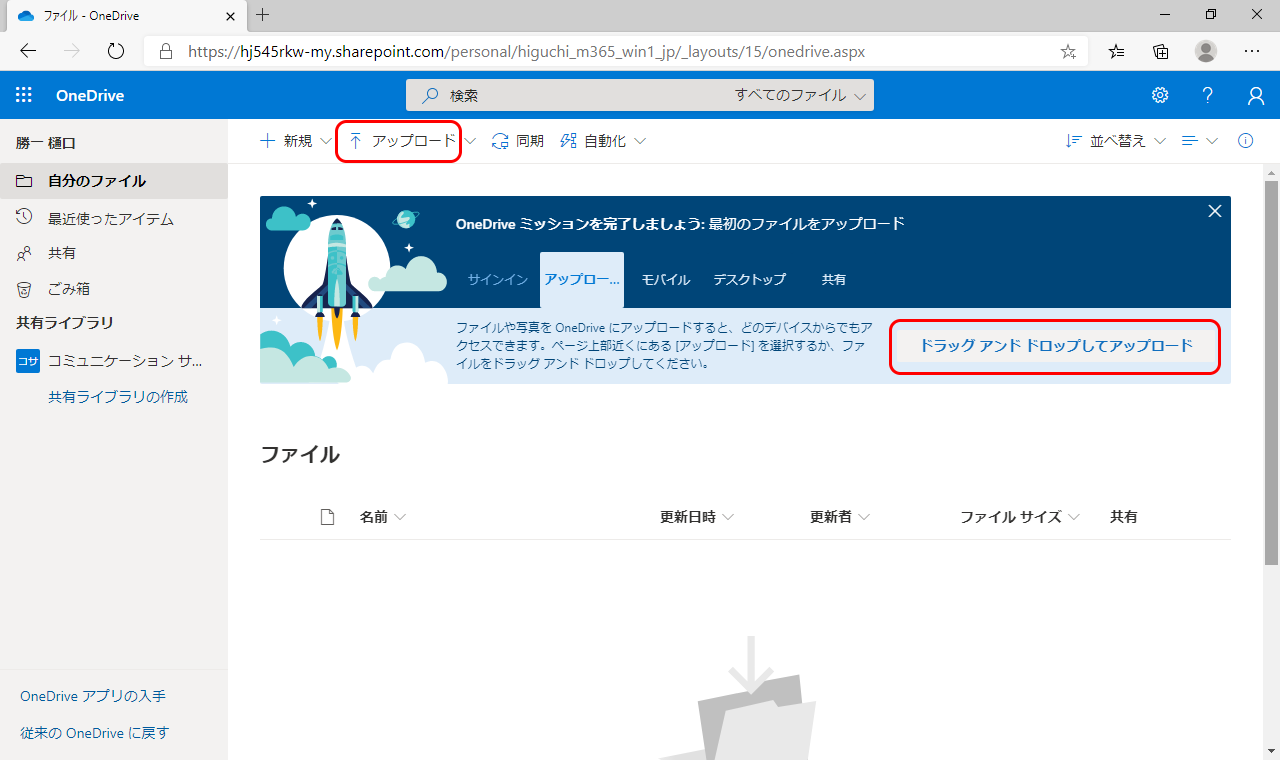The height and width of the screenshot is (760, 1280).
Task: Open the browser profile avatar
Action: point(1206,51)
